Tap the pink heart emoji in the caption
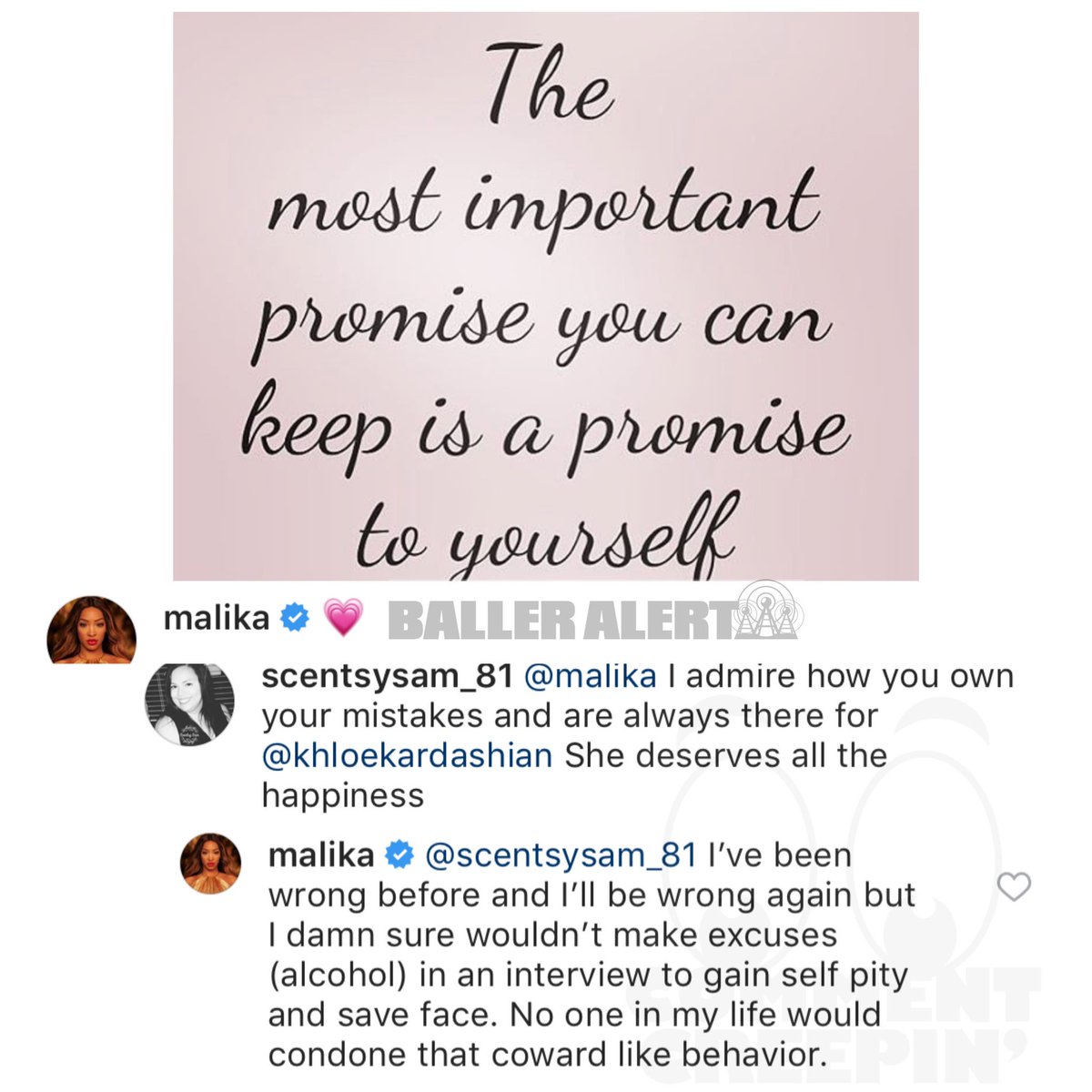The height and width of the screenshot is (1092, 1092). 343,619
